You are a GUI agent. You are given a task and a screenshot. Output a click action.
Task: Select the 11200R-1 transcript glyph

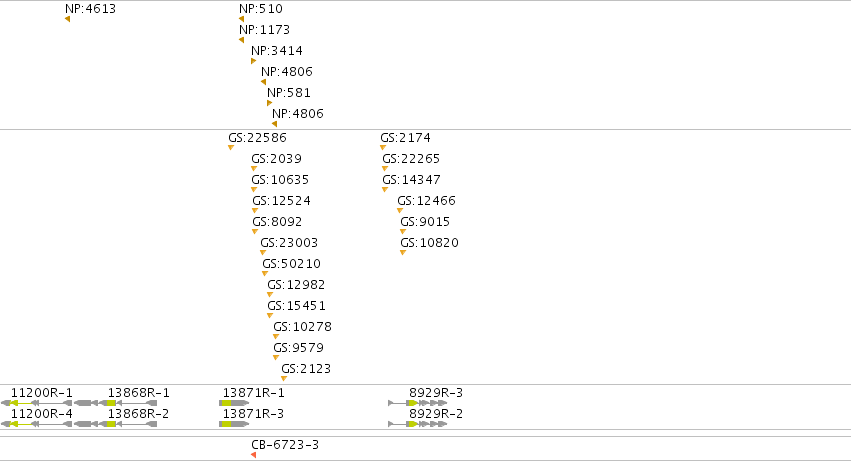point(36,403)
